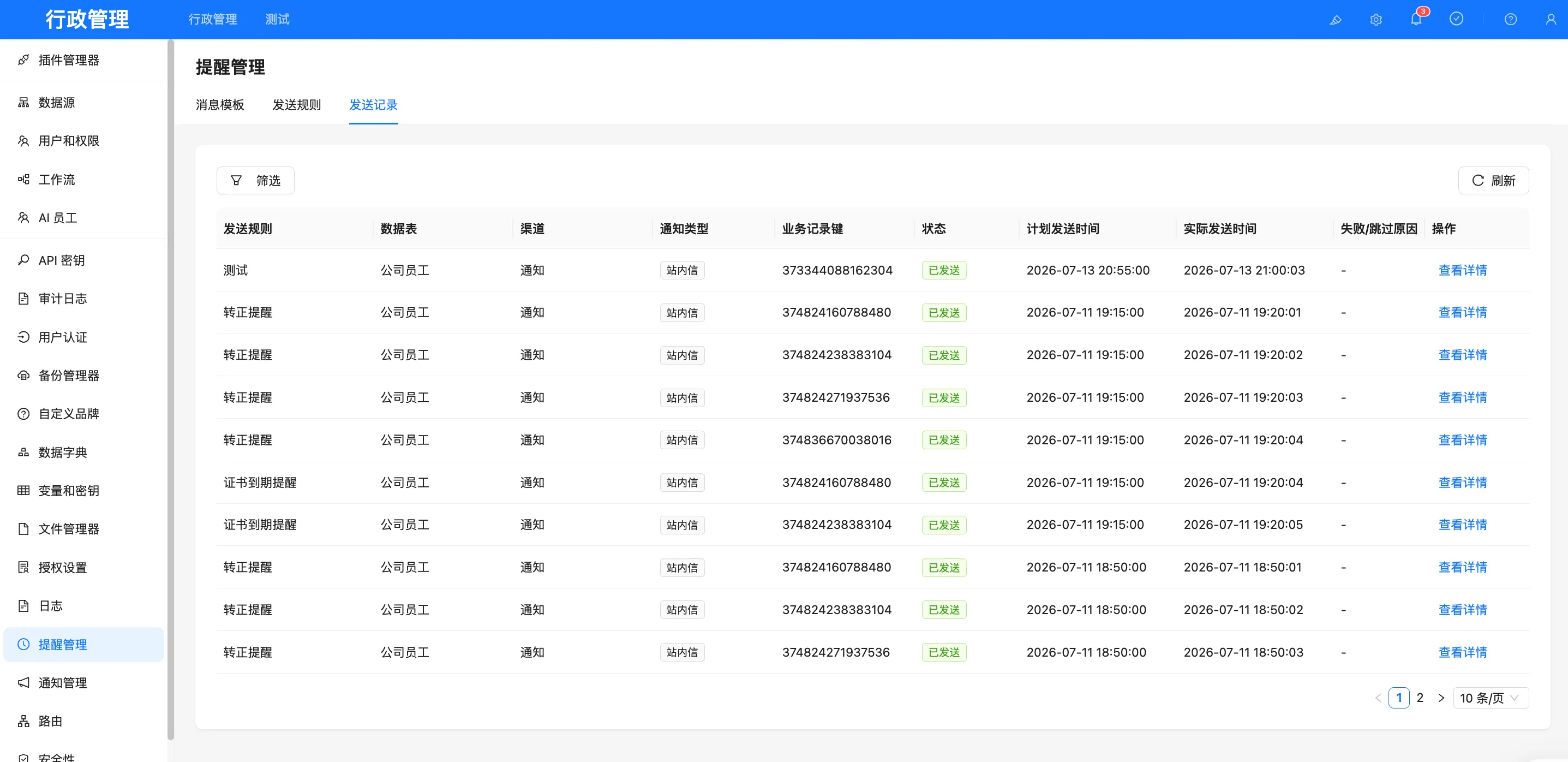Open the 10 条/页 page size dropdown
This screenshot has width=1568, height=762.
pos(1490,698)
